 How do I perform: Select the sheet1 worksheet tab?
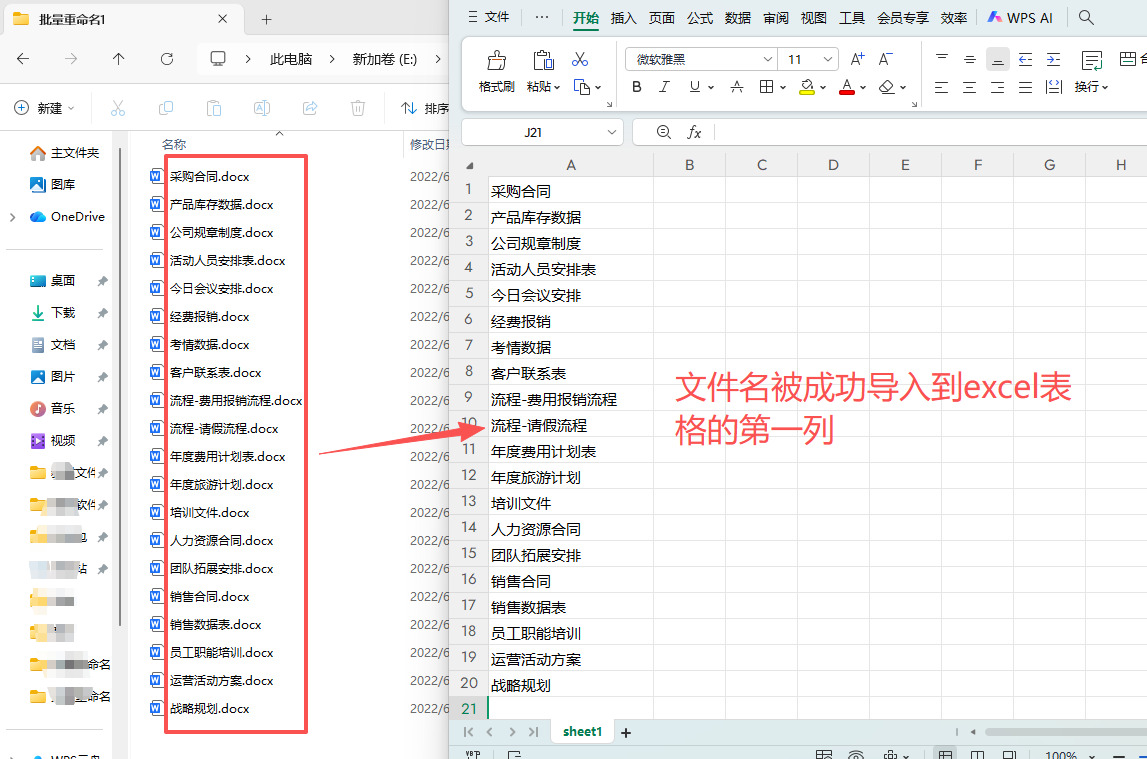[582, 731]
